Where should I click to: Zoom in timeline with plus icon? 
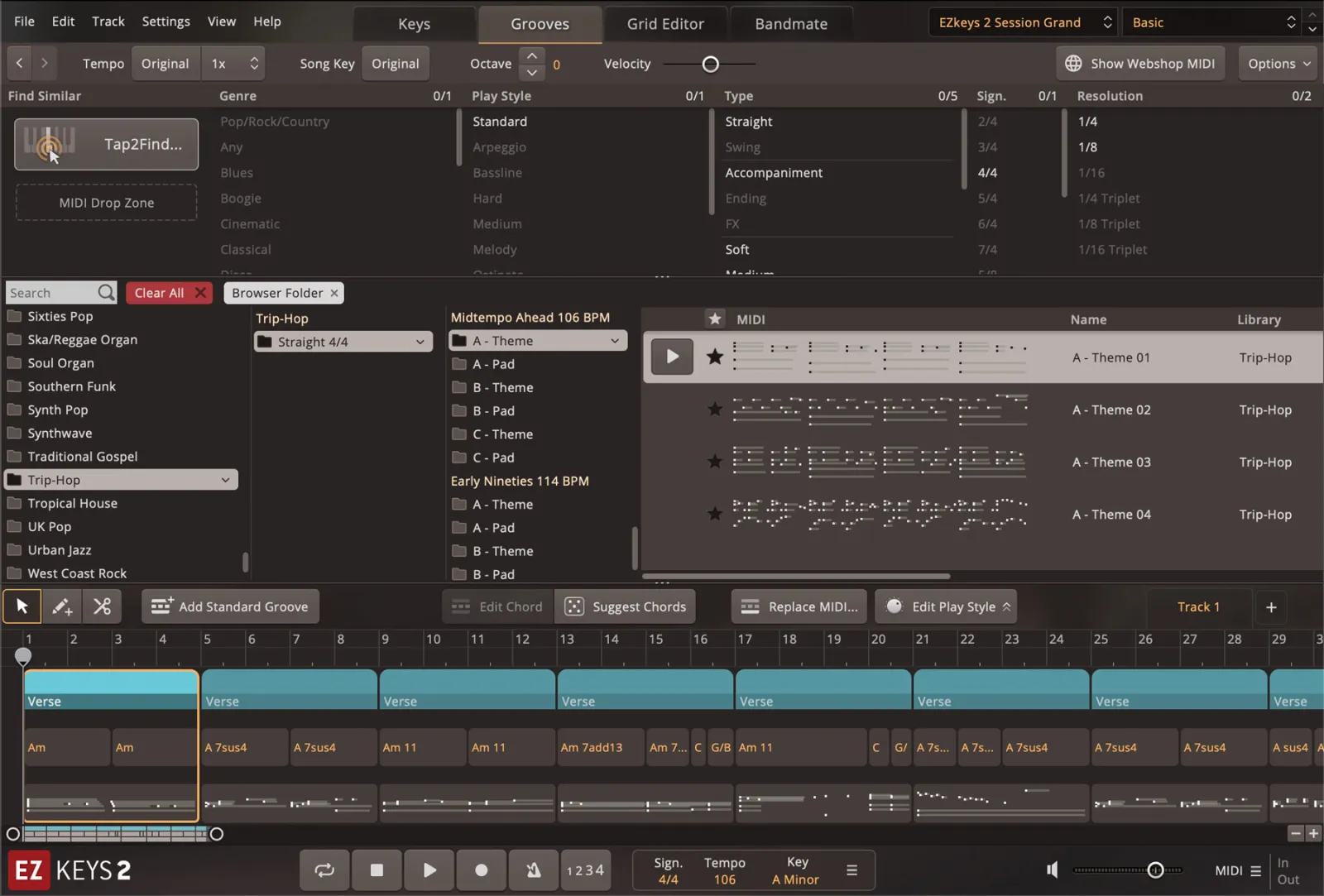coord(1313,833)
